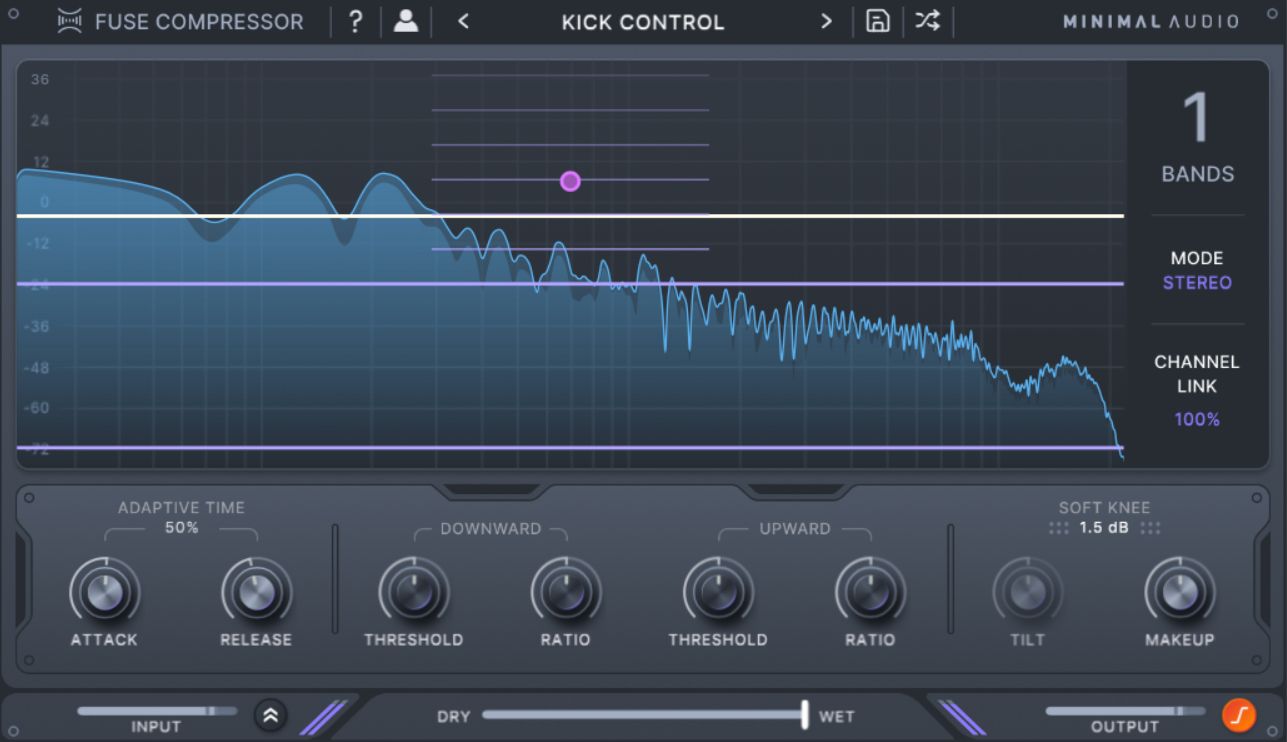Change the number of bands value
This screenshot has height=742, width=1287.
point(1196,118)
